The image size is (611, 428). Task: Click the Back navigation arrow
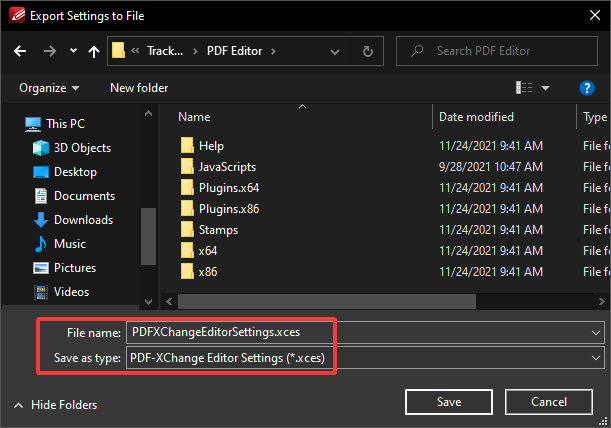(20, 50)
